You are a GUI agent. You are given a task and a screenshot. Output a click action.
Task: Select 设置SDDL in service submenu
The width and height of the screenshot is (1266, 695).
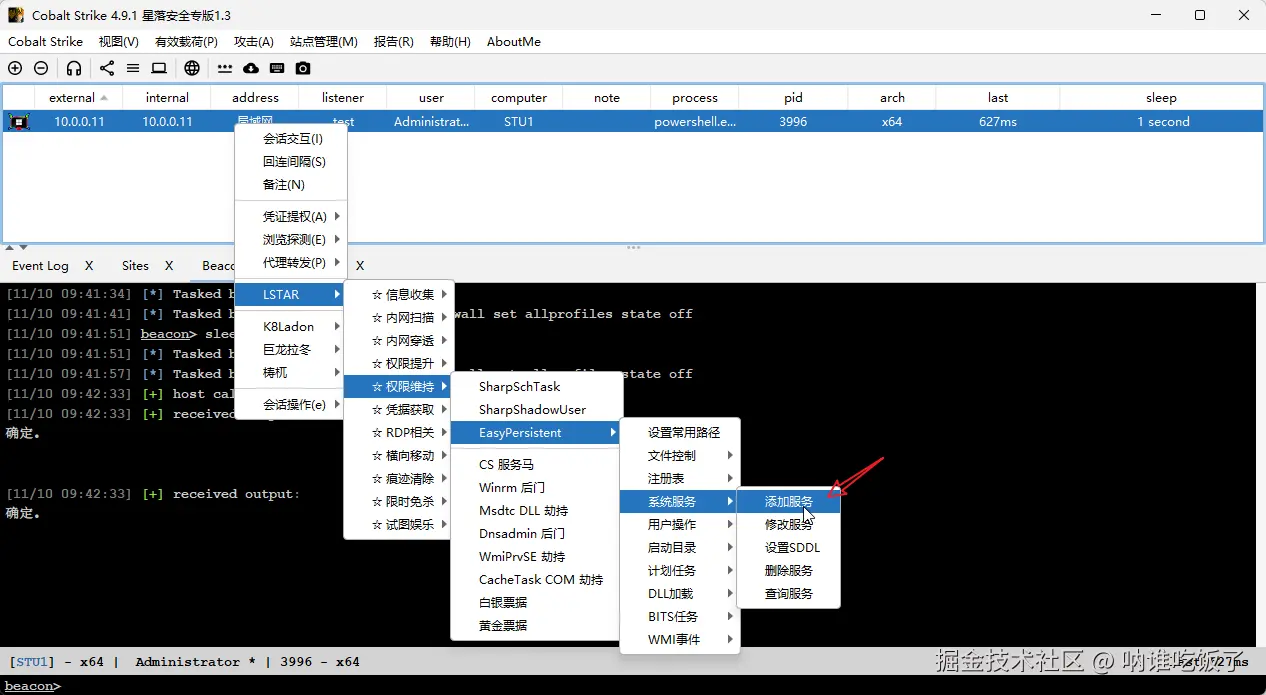click(x=789, y=548)
